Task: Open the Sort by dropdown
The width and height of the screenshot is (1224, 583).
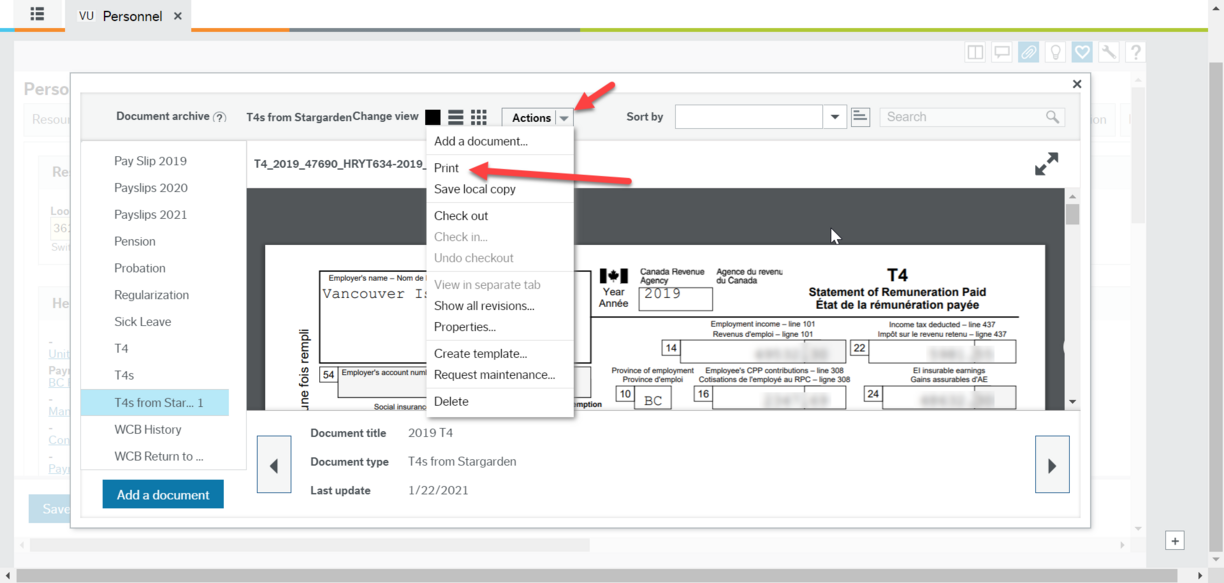Action: [834, 116]
